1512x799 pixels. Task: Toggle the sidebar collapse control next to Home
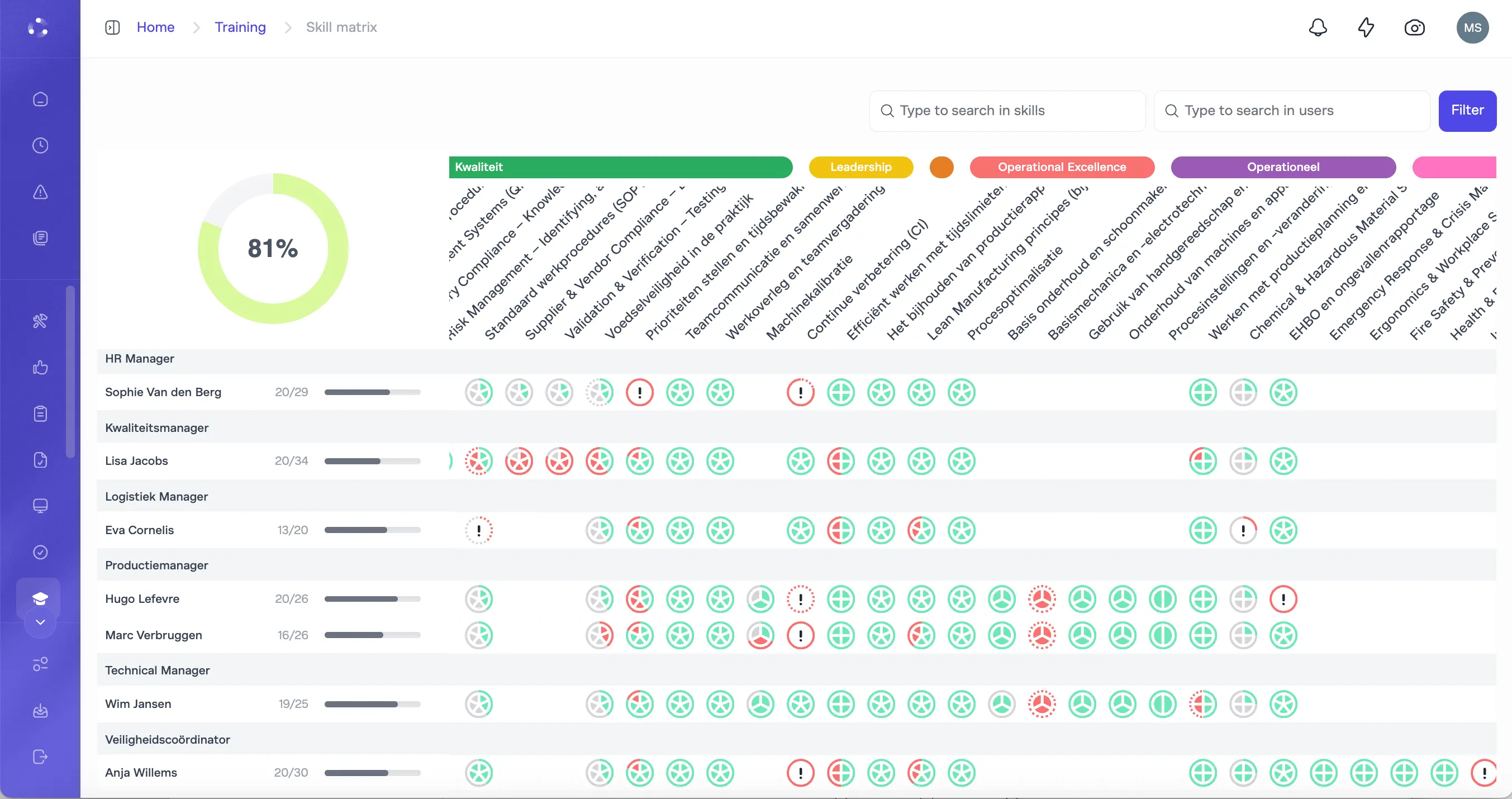click(x=112, y=27)
